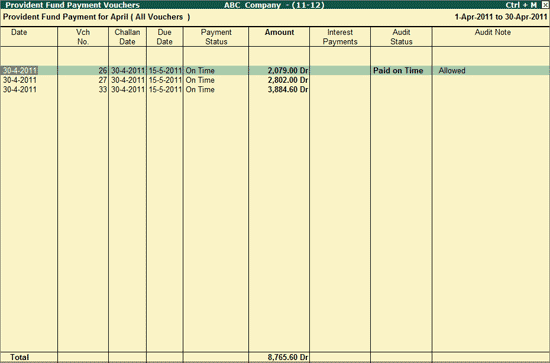The height and width of the screenshot is (363, 550).
Task: Click the Ctrl + M shortcut label
Action: (x=521, y=5)
